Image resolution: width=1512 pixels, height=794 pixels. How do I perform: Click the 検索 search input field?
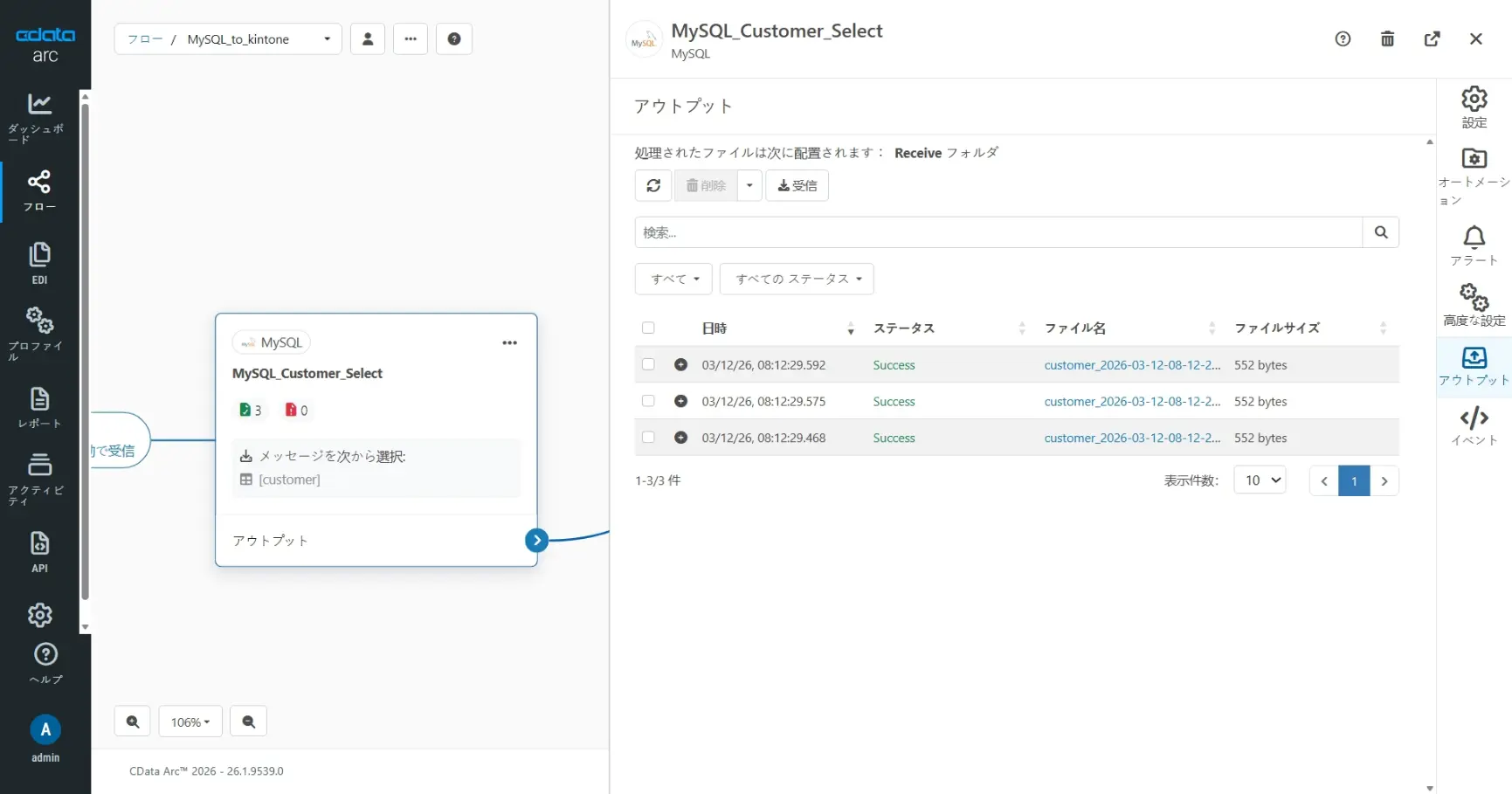[998, 232]
